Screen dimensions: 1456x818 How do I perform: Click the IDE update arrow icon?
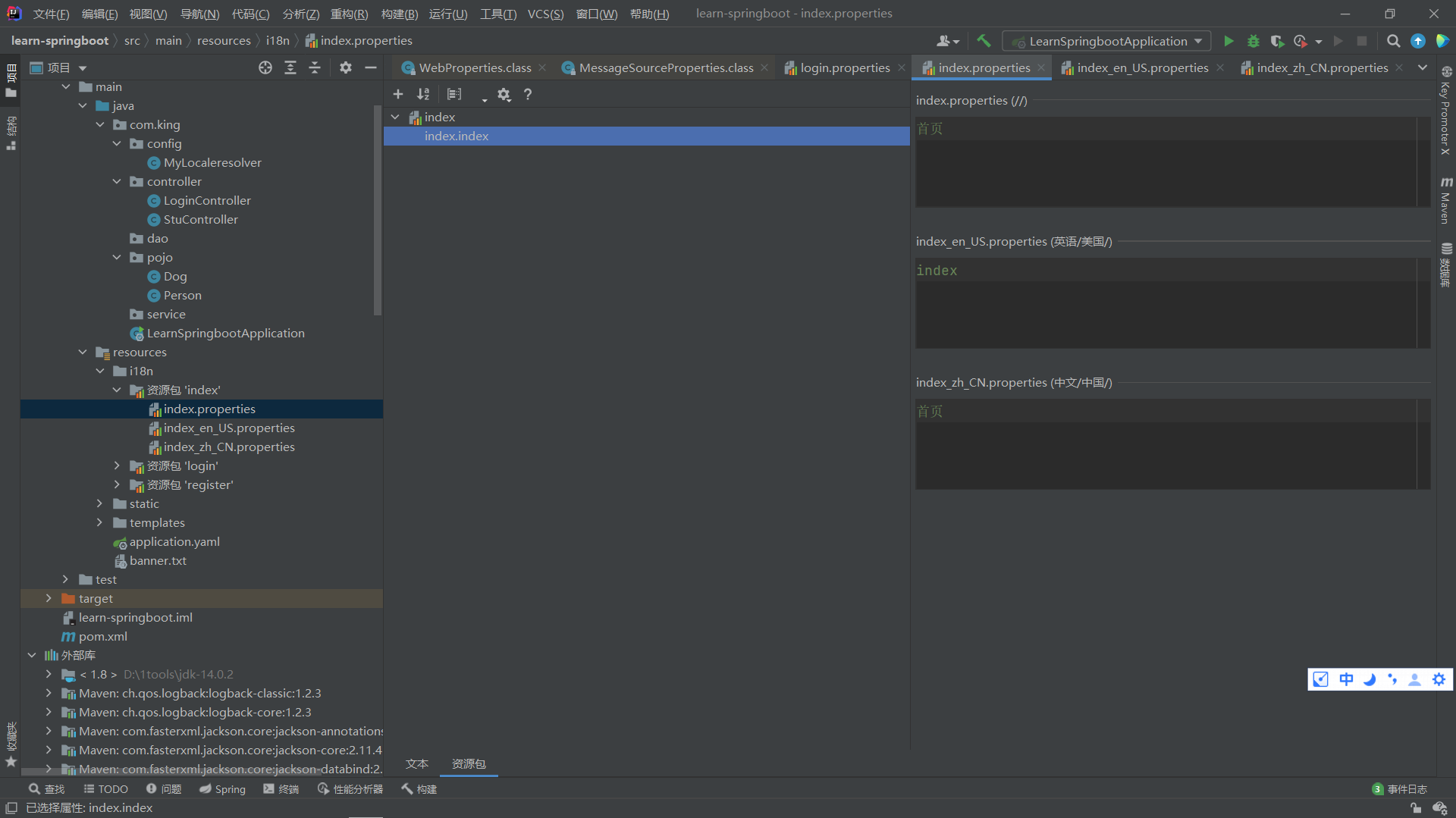tap(1418, 41)
